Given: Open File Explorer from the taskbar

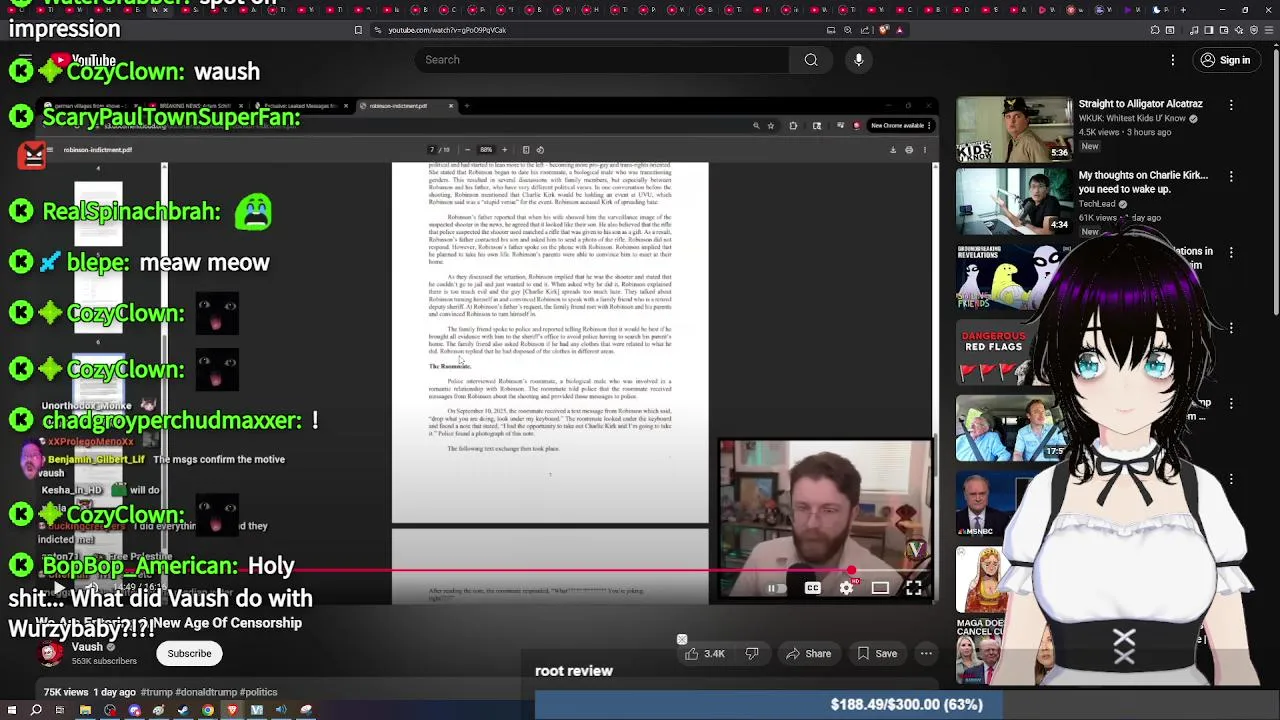Looking at the screenshot, I should (85, 710).
